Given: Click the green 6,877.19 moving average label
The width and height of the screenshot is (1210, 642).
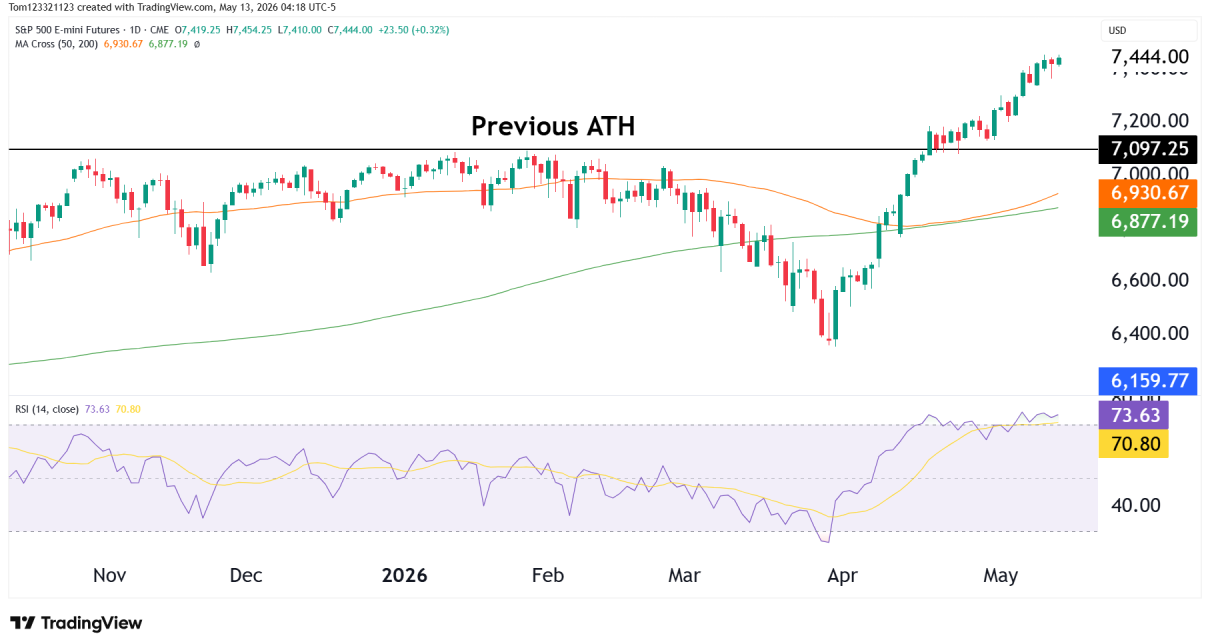Looking at the screenshot, I should (x=1149, y=222).
